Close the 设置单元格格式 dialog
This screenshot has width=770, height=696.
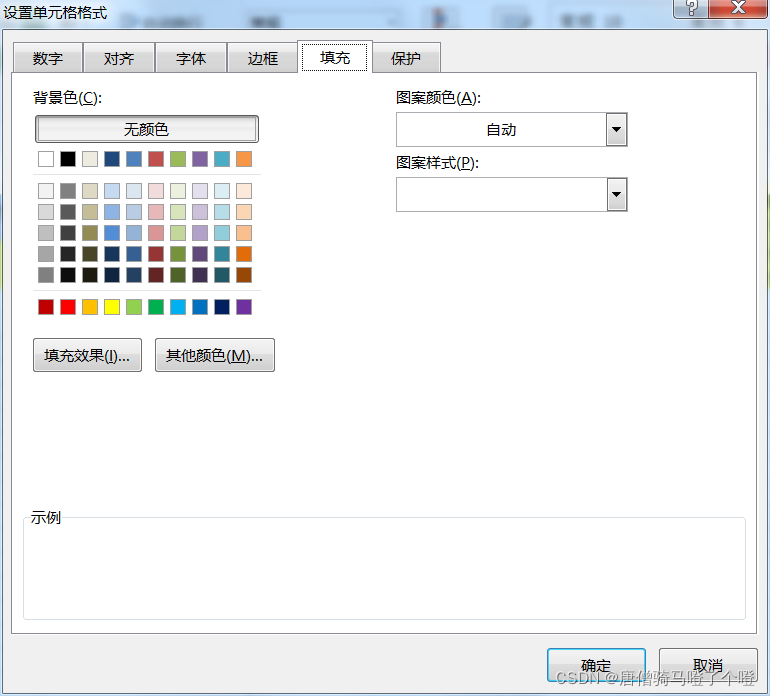pos(738,8)
